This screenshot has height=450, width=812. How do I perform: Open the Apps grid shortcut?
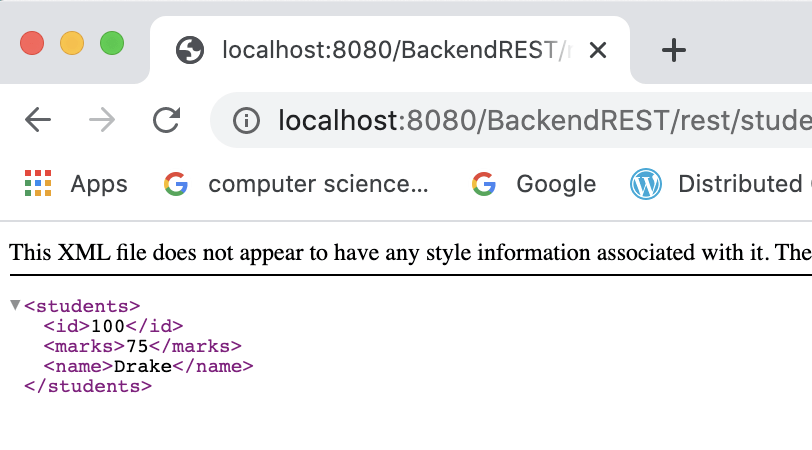76,184
